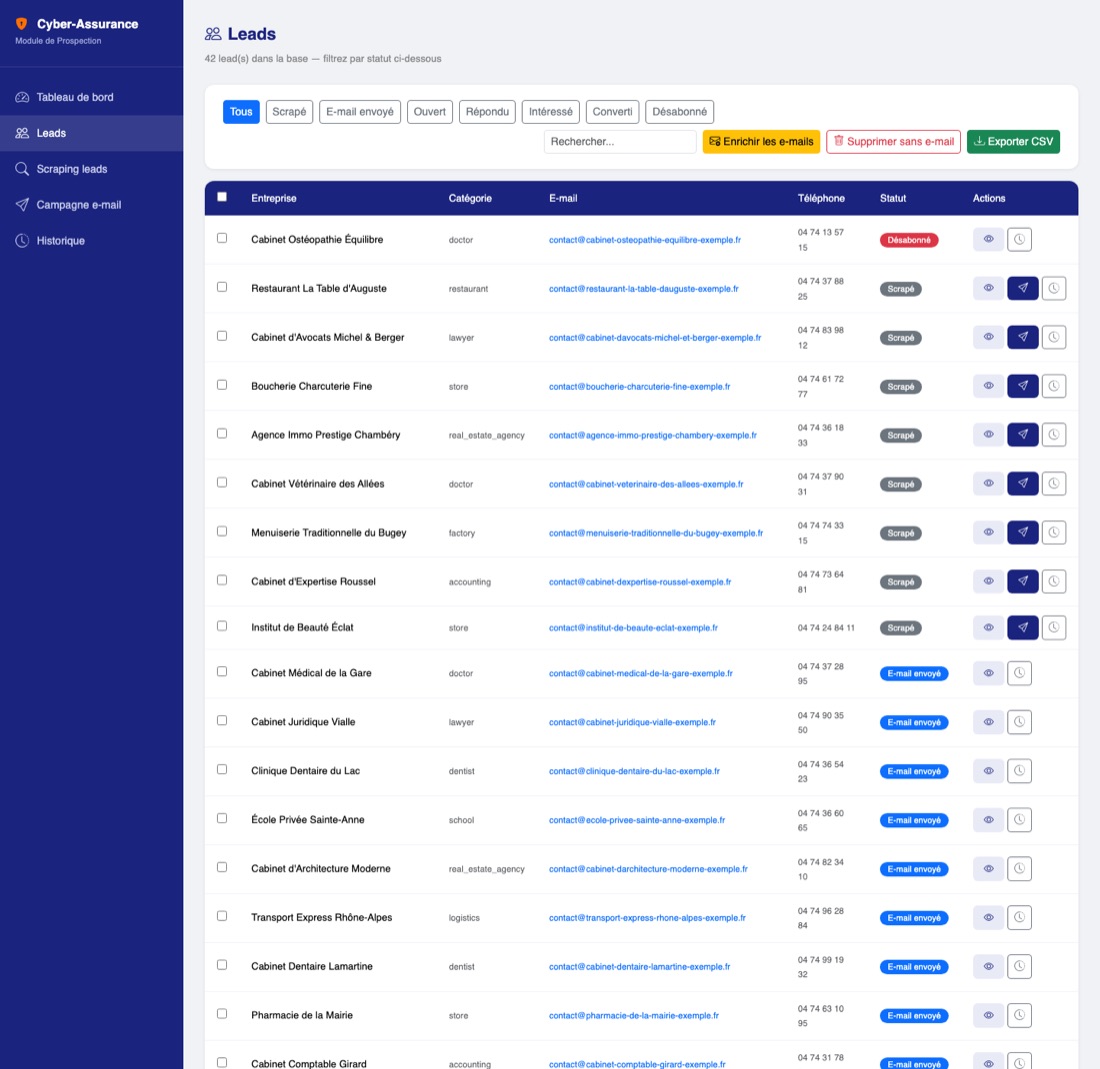Filter leads by Scrapé status
1100x1069 pixels.
click(289, 112)
